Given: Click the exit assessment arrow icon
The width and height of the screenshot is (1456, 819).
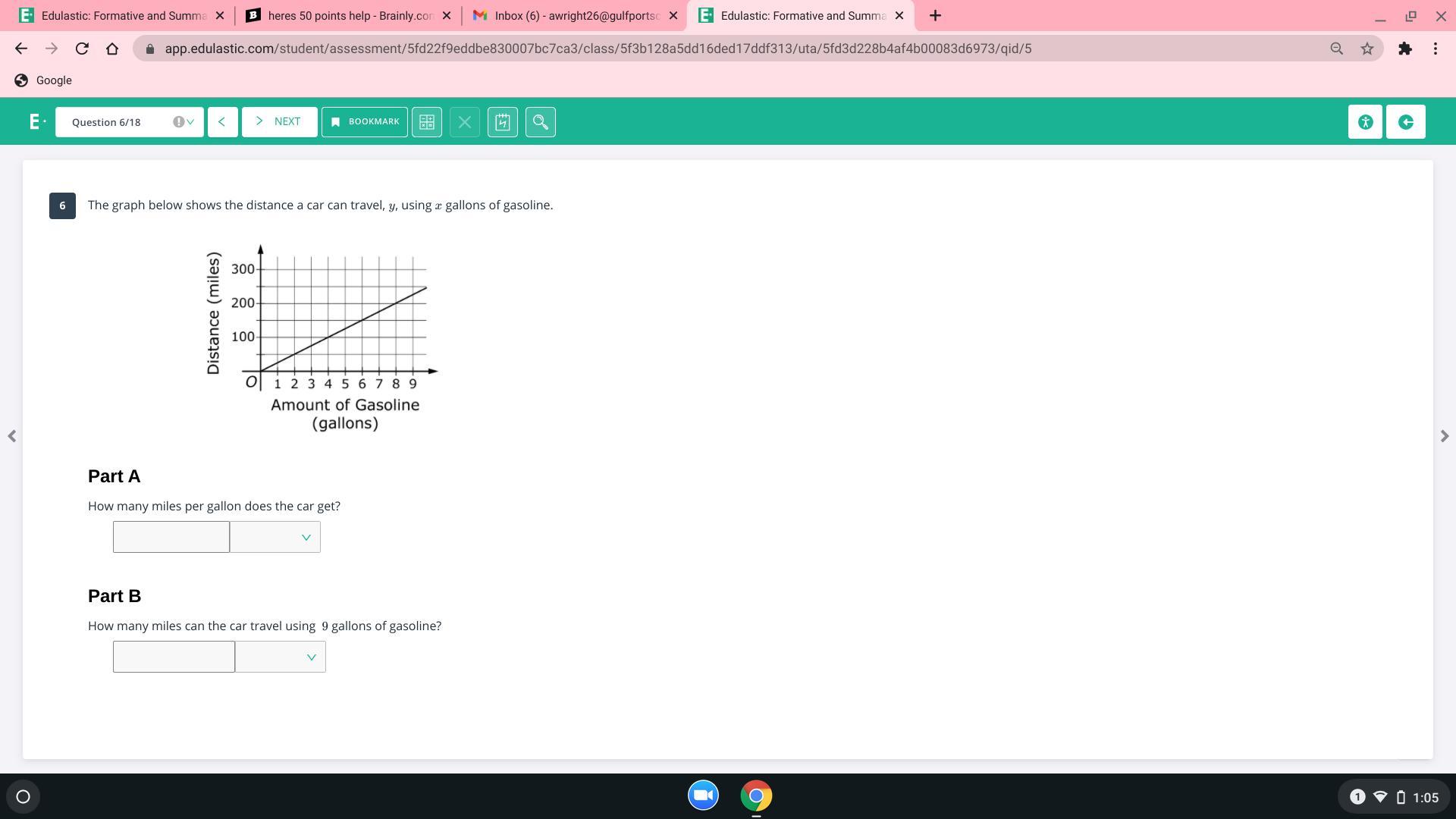Looking at the screenshot, I should click(1405, 122).
